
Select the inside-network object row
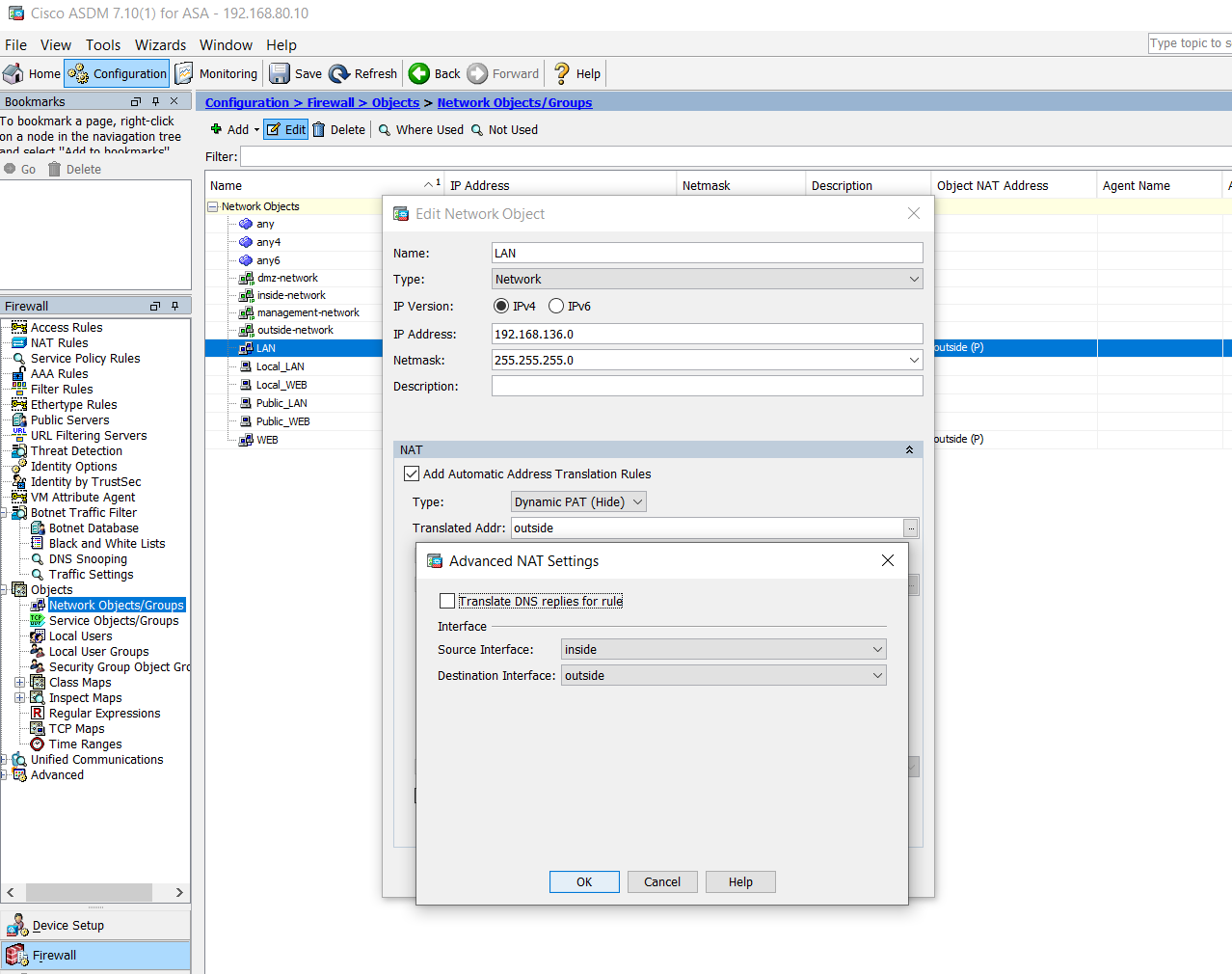point(291,296)
